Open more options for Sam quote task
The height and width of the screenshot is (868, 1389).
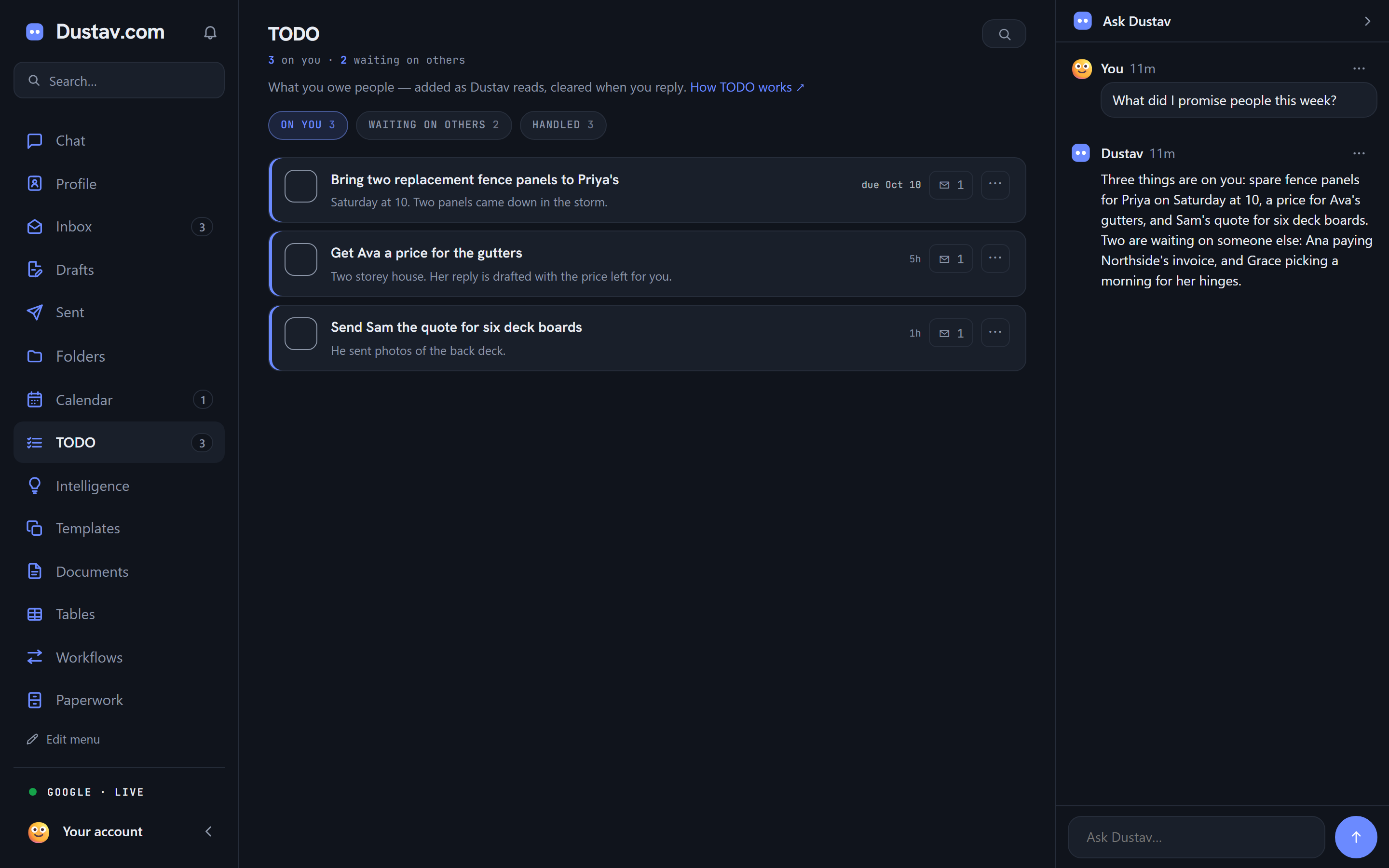point(995,332)
